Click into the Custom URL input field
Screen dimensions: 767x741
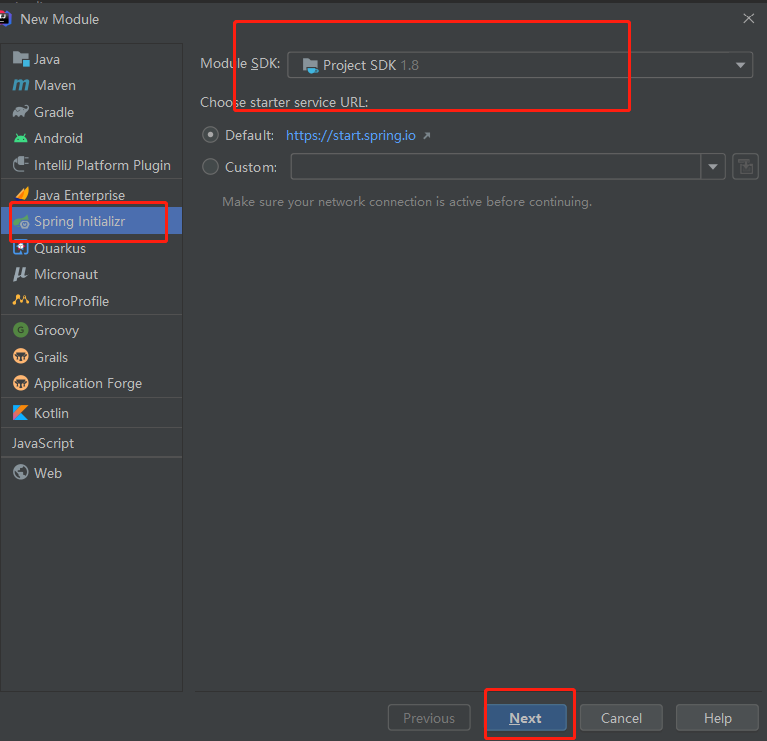click(x=496, y=167)
